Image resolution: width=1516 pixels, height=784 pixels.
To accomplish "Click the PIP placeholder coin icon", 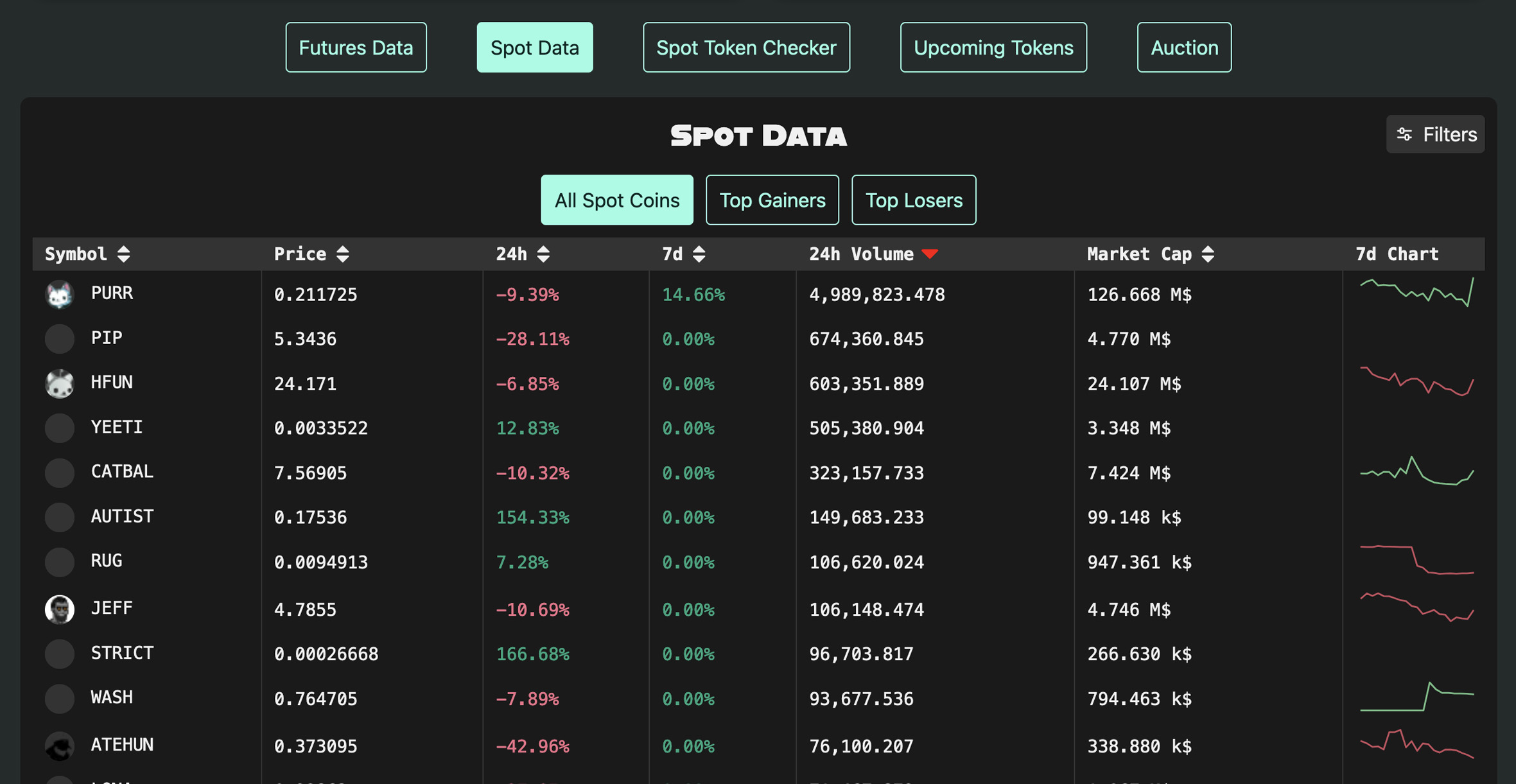I will point(59,339).
